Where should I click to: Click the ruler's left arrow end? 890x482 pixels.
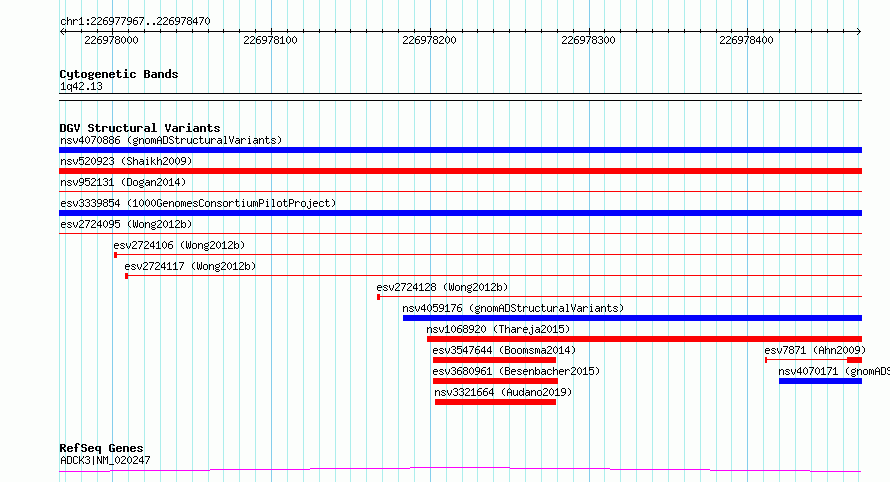coord(62,32)
